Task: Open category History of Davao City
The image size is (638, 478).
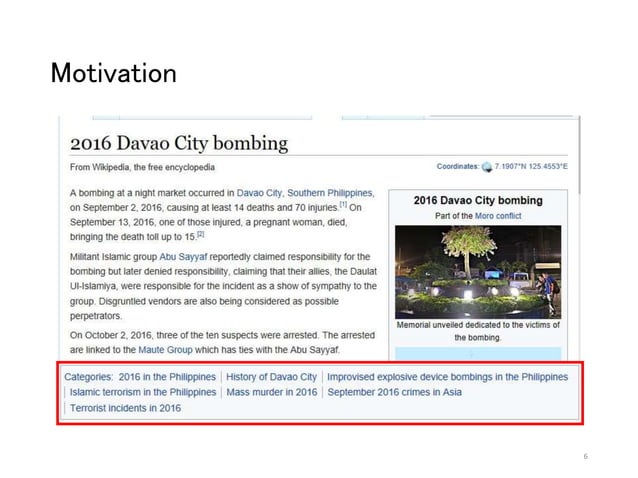Action: point(271,377)
